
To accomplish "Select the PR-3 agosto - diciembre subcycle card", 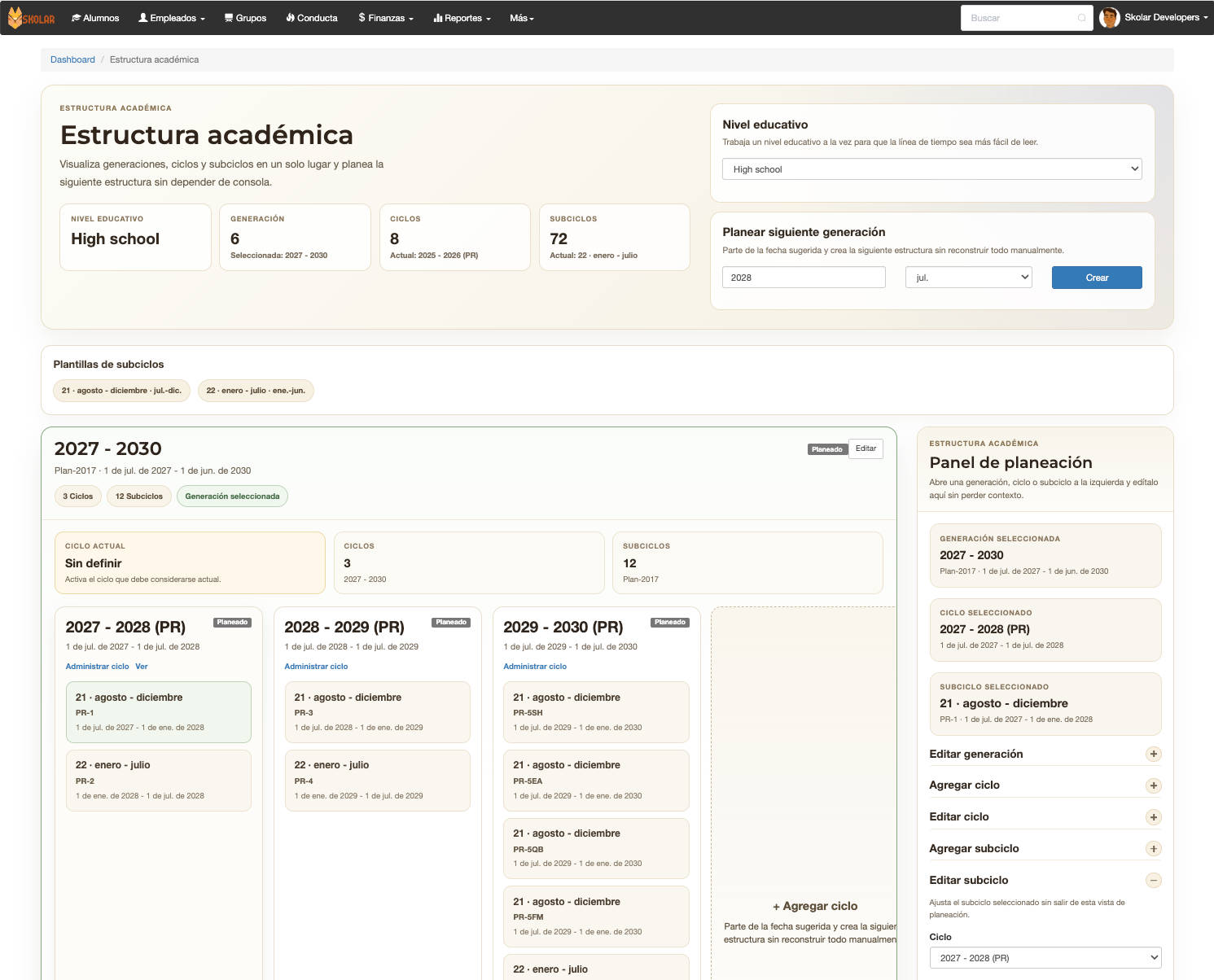I will [x=377, y=712].
